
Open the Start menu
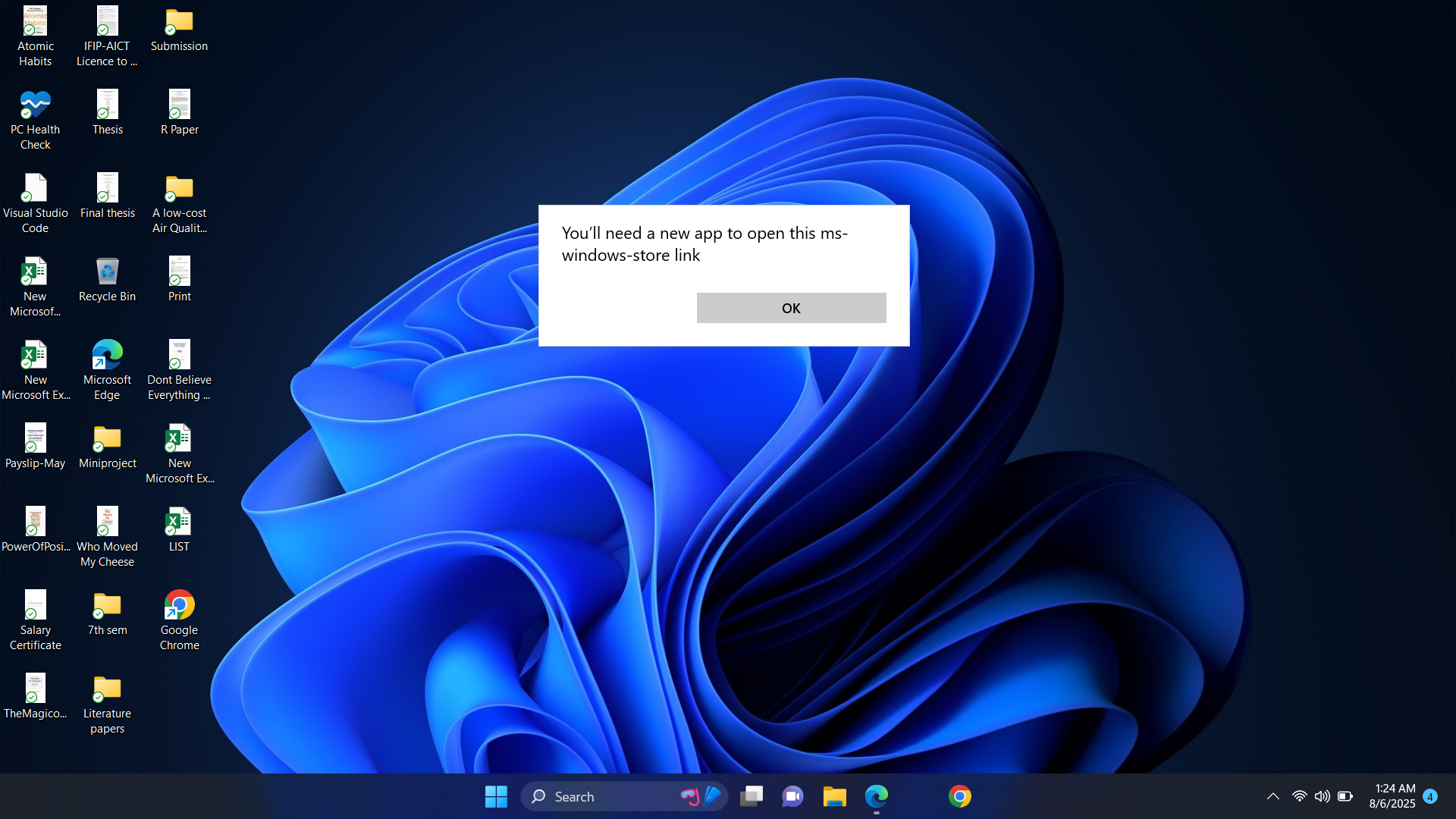[495, 796]
